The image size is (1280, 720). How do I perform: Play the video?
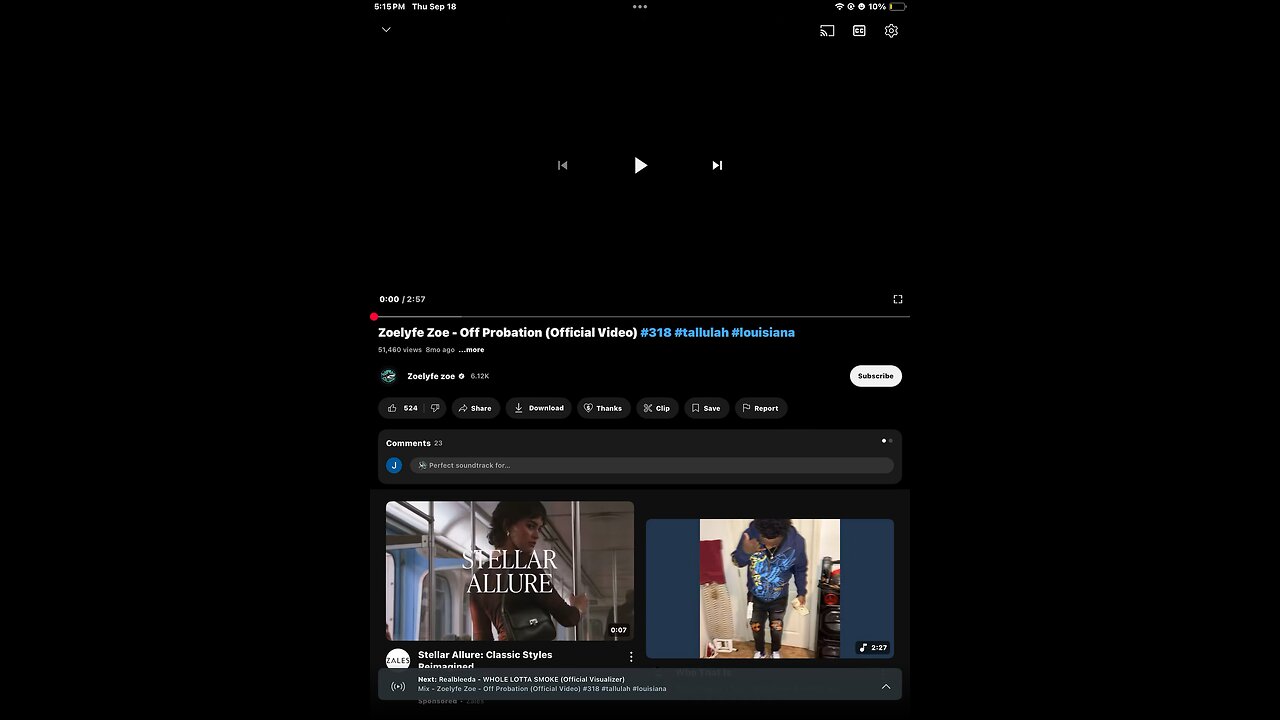click(x=640, y=165)
